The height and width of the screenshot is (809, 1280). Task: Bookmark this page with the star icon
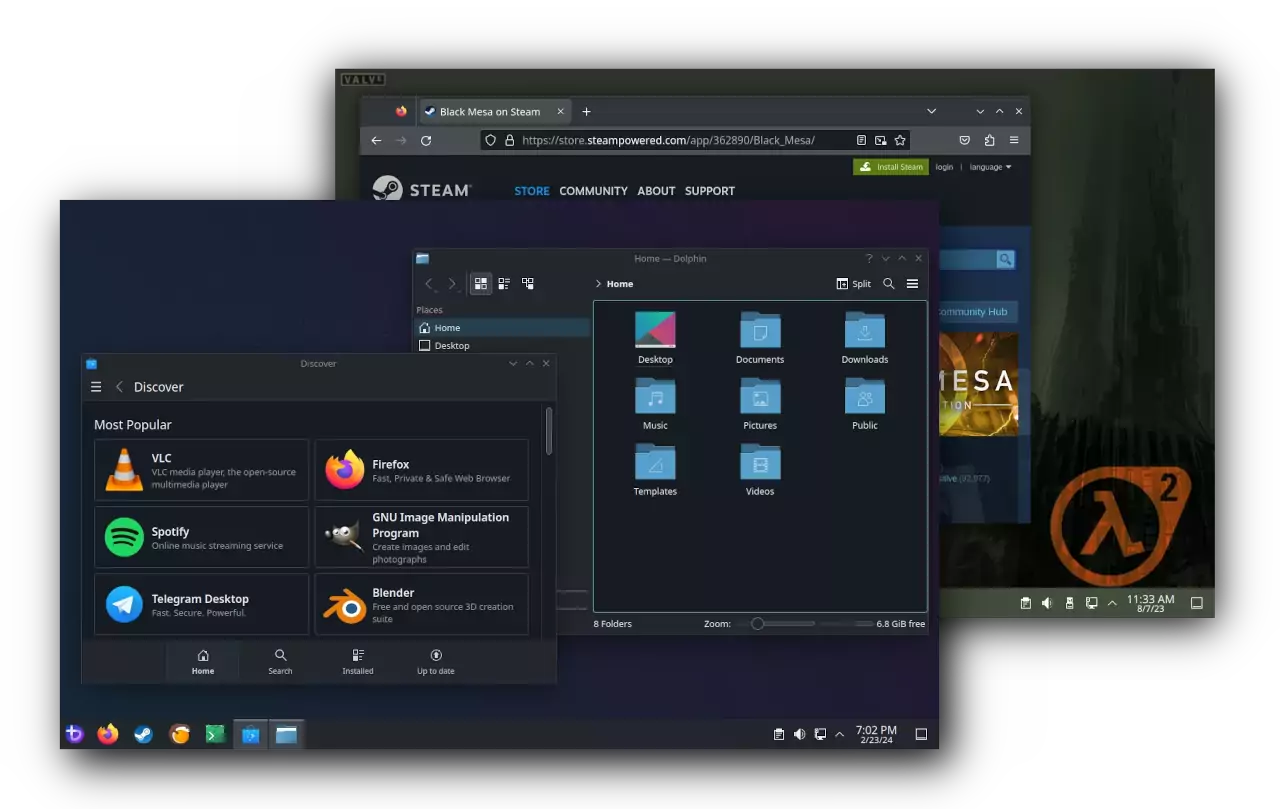[900, 141]
